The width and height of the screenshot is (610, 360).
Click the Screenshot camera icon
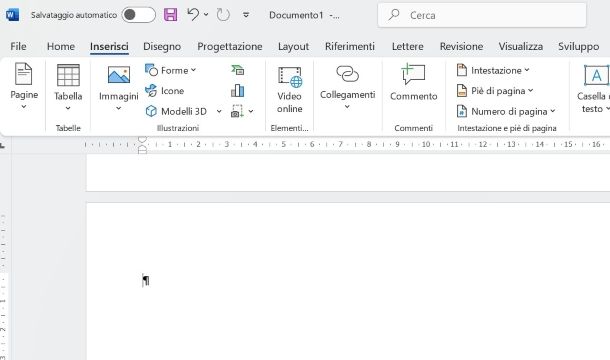237,111
